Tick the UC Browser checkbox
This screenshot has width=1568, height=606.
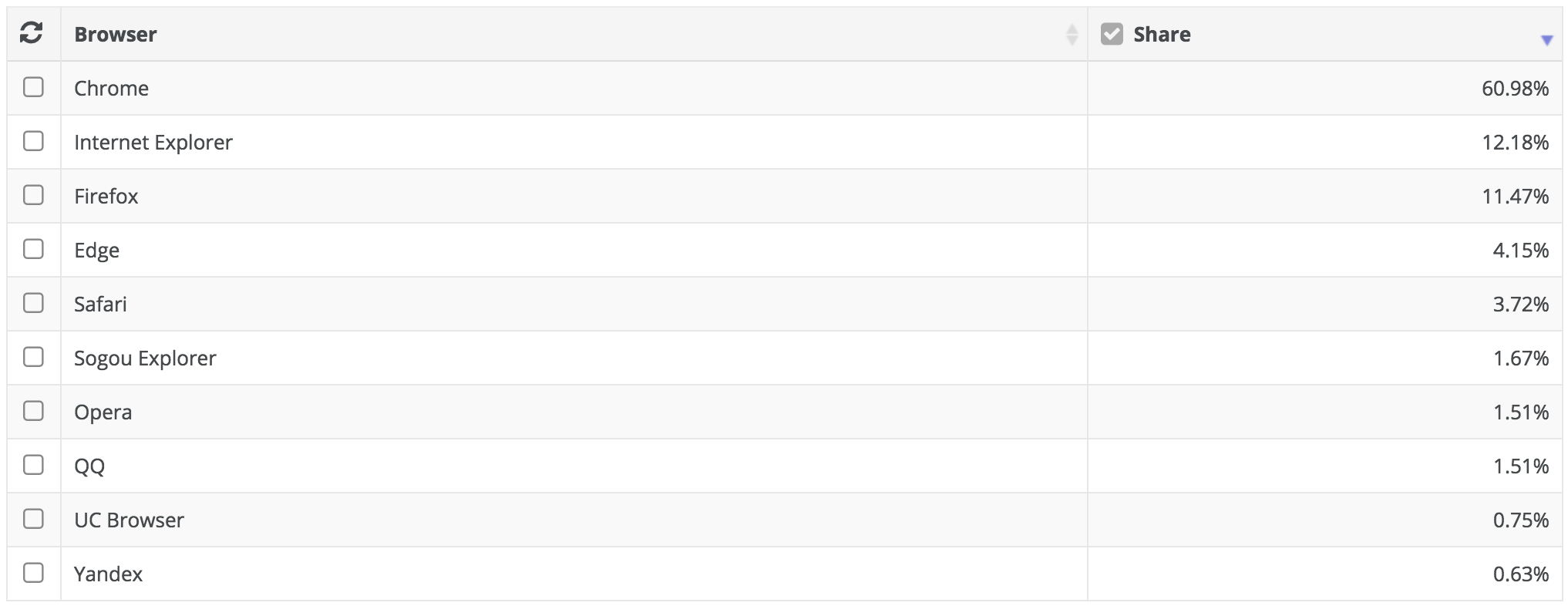click(x=33, y=519)
